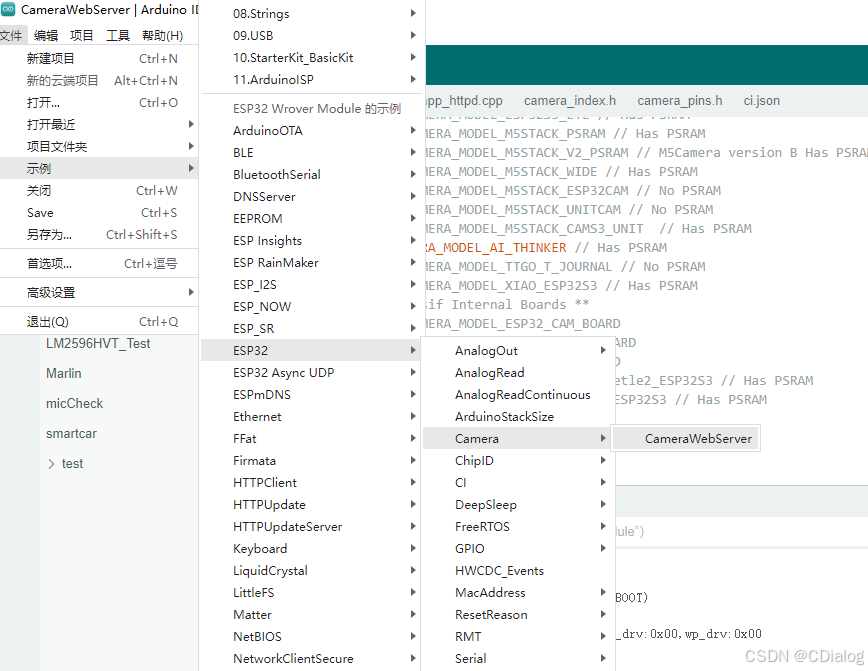Open ESP32 Async UDP examples

(x=313, y=373)
